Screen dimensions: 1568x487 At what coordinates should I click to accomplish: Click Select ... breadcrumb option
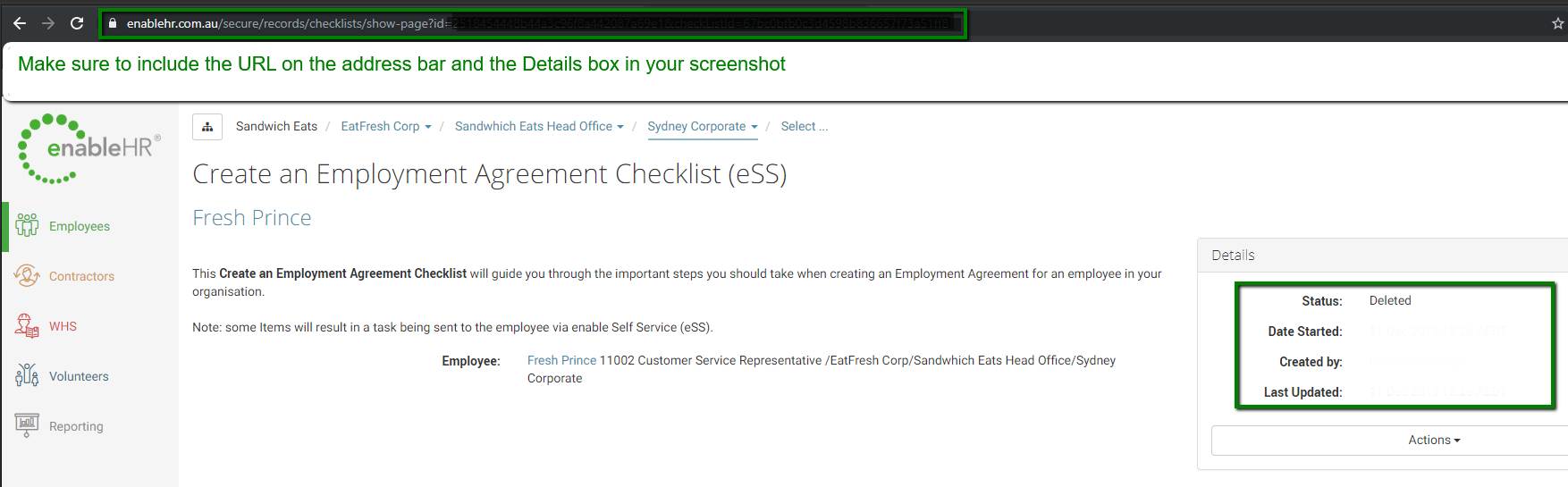[805, 126]
